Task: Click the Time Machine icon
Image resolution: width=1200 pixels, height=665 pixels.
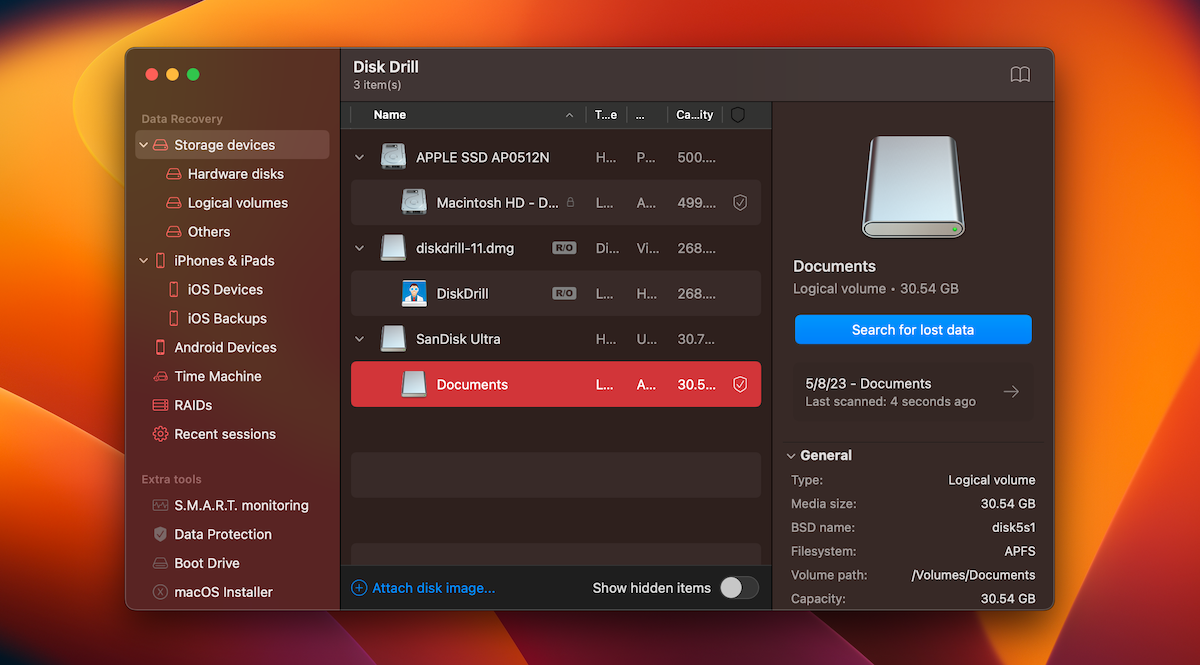Action: 160,377
